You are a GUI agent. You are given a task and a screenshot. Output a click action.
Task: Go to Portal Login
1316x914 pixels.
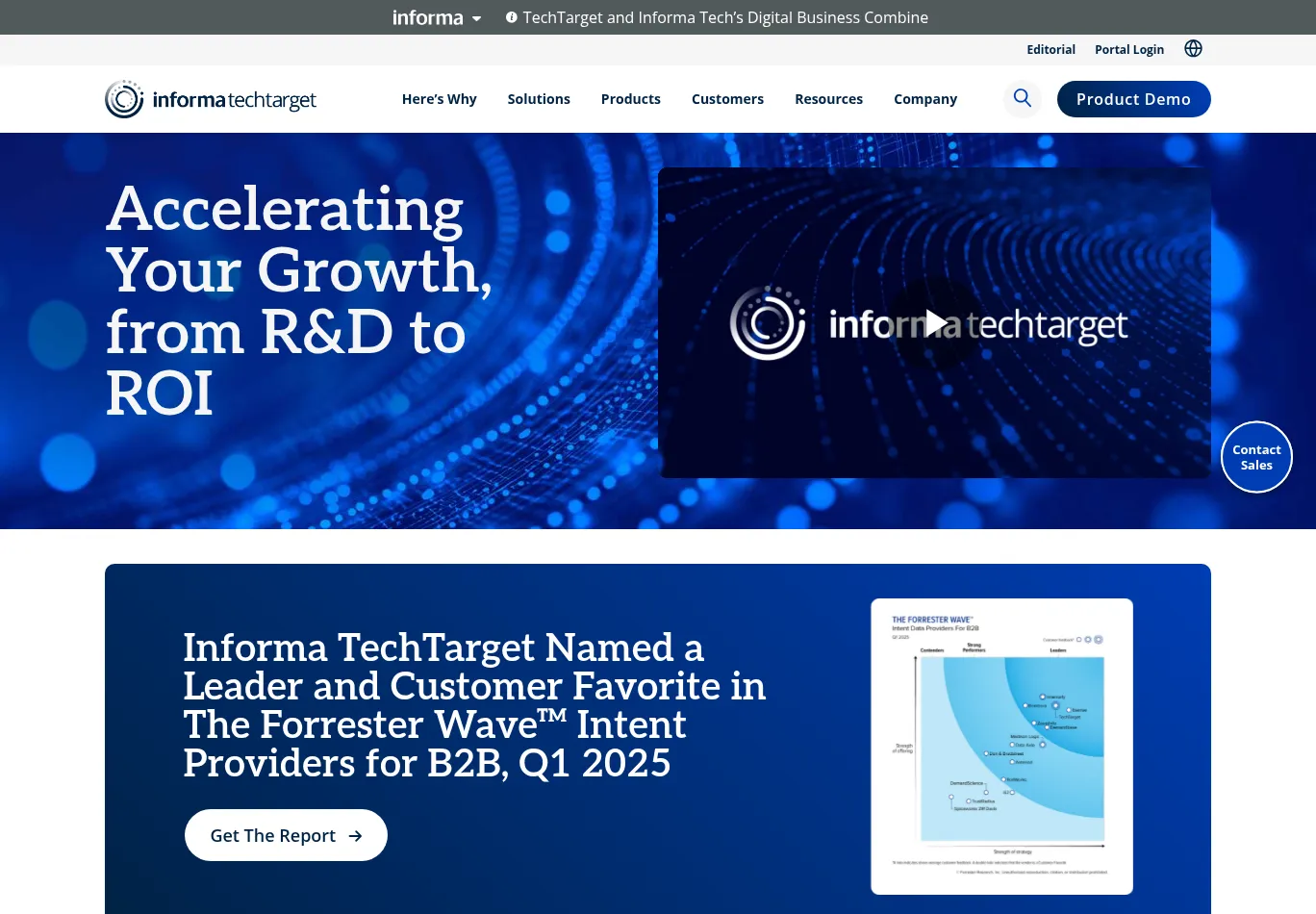click(x=1128, y=50)
